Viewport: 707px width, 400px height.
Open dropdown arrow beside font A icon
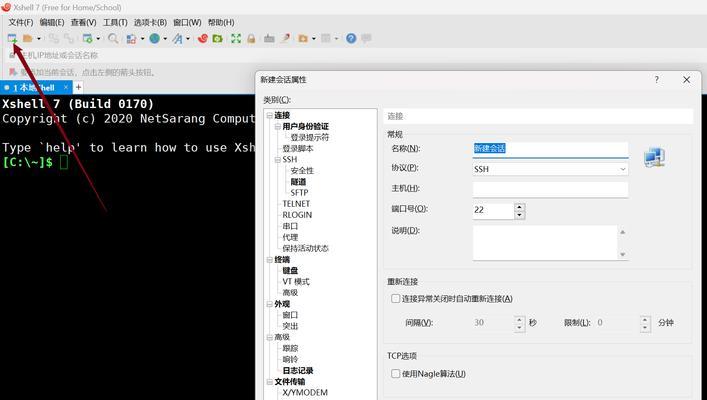click(x=188, y=39)
